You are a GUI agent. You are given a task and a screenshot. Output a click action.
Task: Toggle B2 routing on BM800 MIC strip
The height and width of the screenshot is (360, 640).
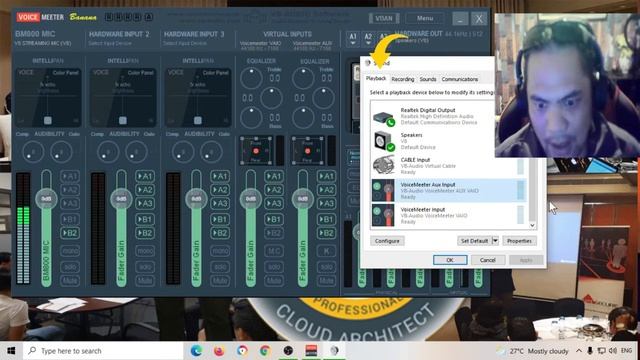[x=70, y=233]
